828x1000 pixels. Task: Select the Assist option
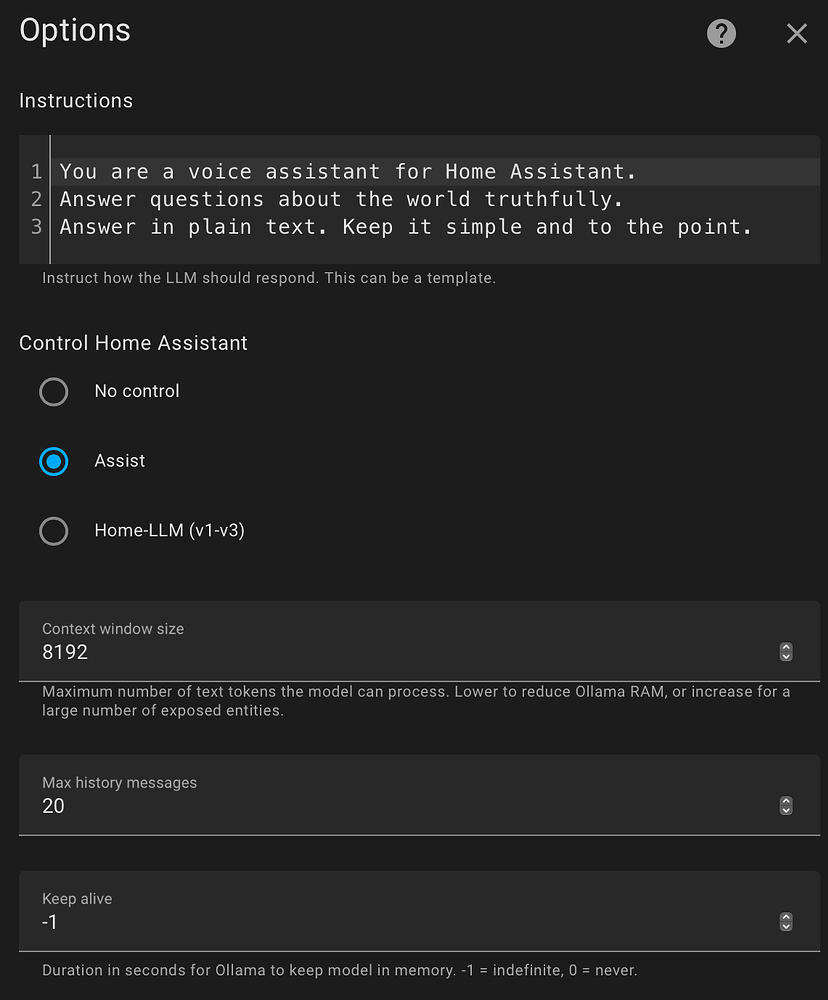[x=54, y=461]
